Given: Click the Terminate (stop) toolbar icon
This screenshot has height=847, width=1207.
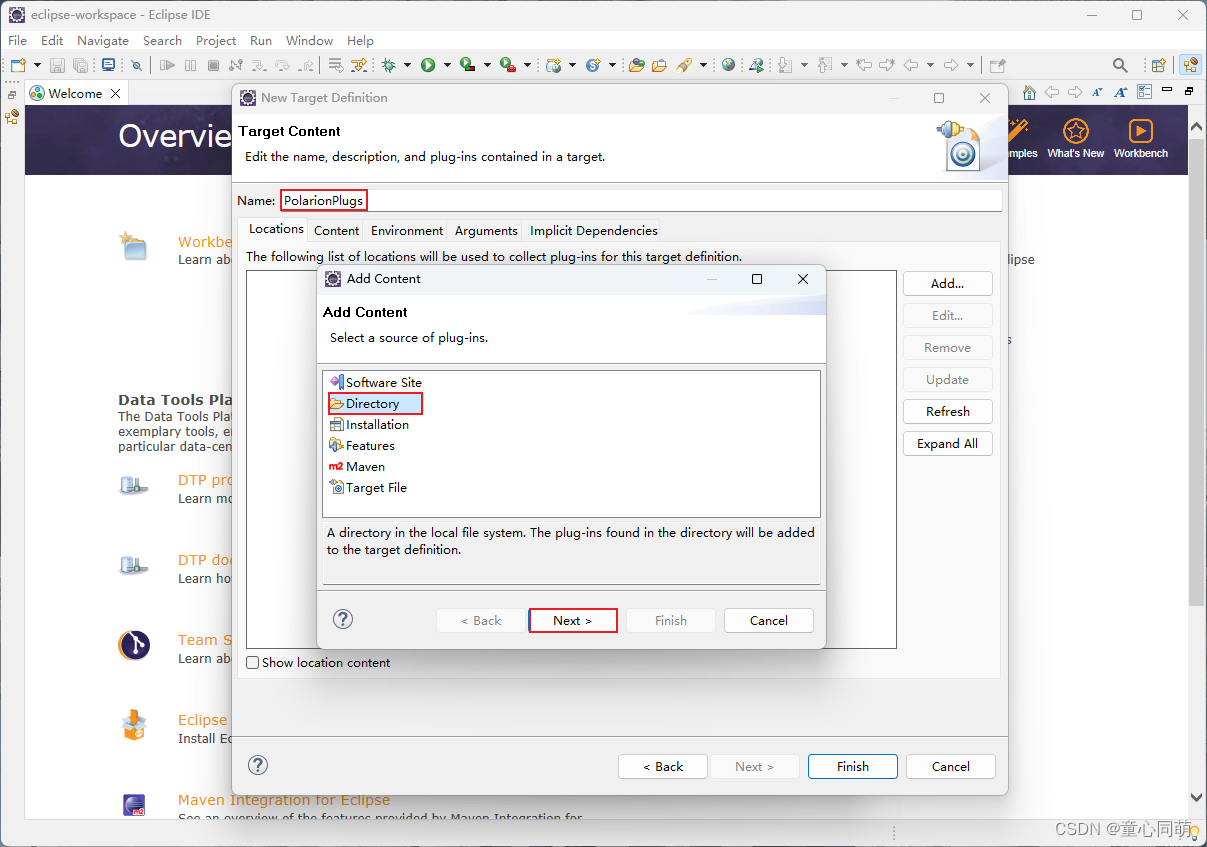Looking at the screenshot, I should point(213,65).
